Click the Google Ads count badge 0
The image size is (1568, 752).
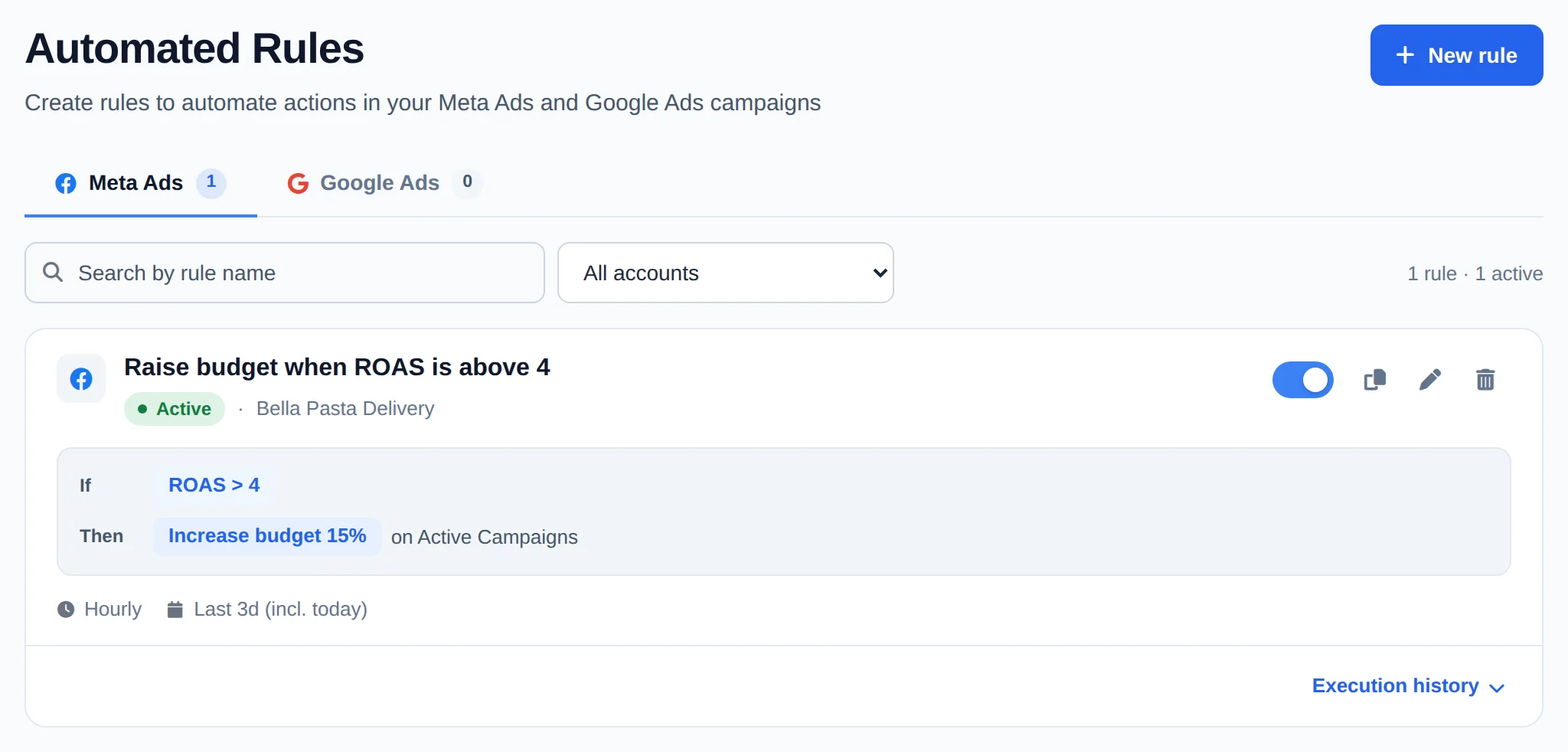click(467, 183)
